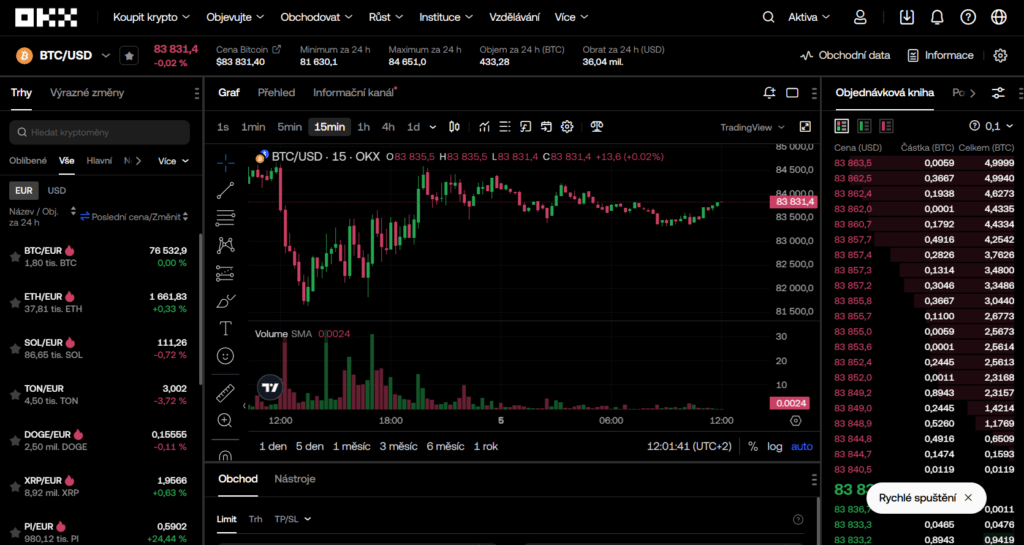
Task: Select the trend line drawing tool
Action: click(225, 190)
